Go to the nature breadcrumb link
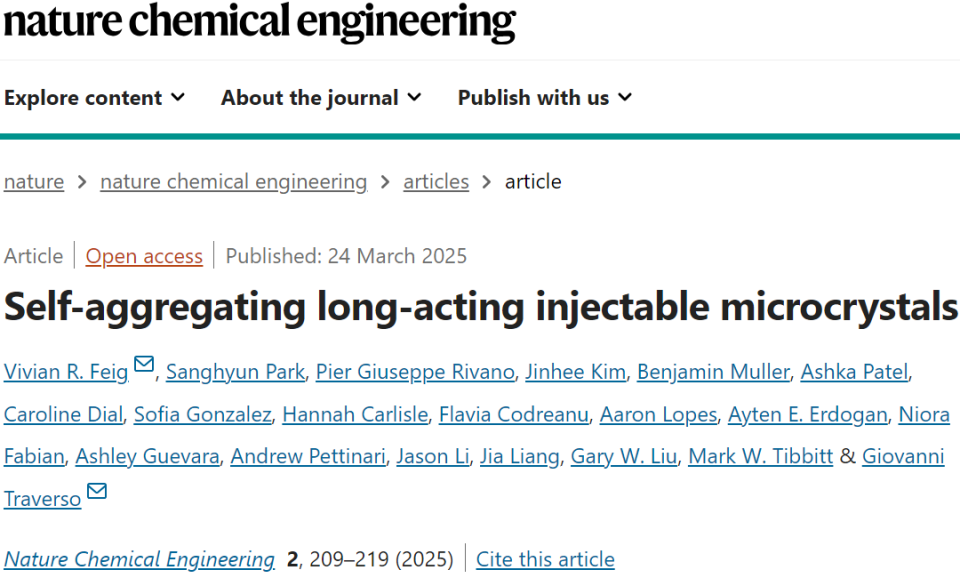 click(34, 182)
